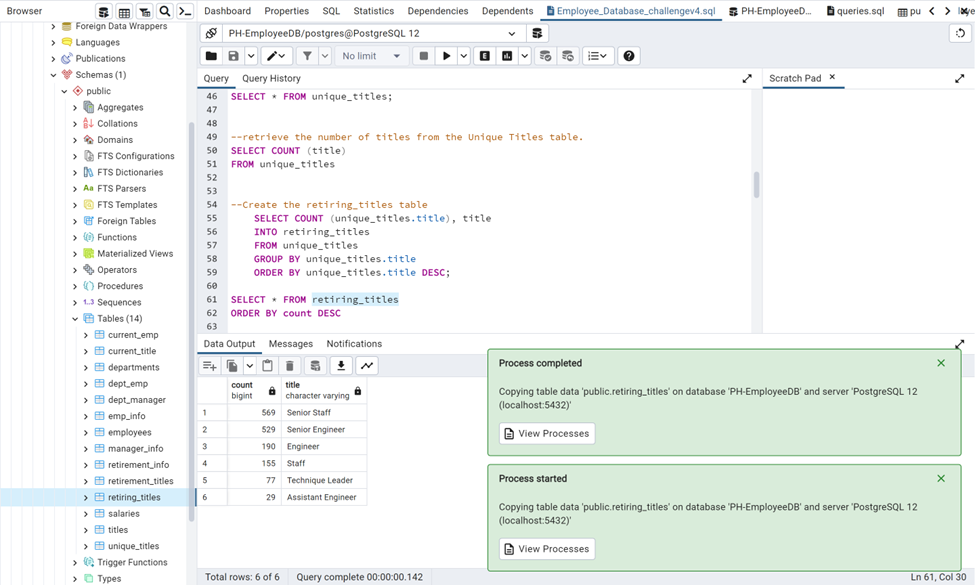
Task: Click the query editor vertical scrollbar
Action: 757,185
